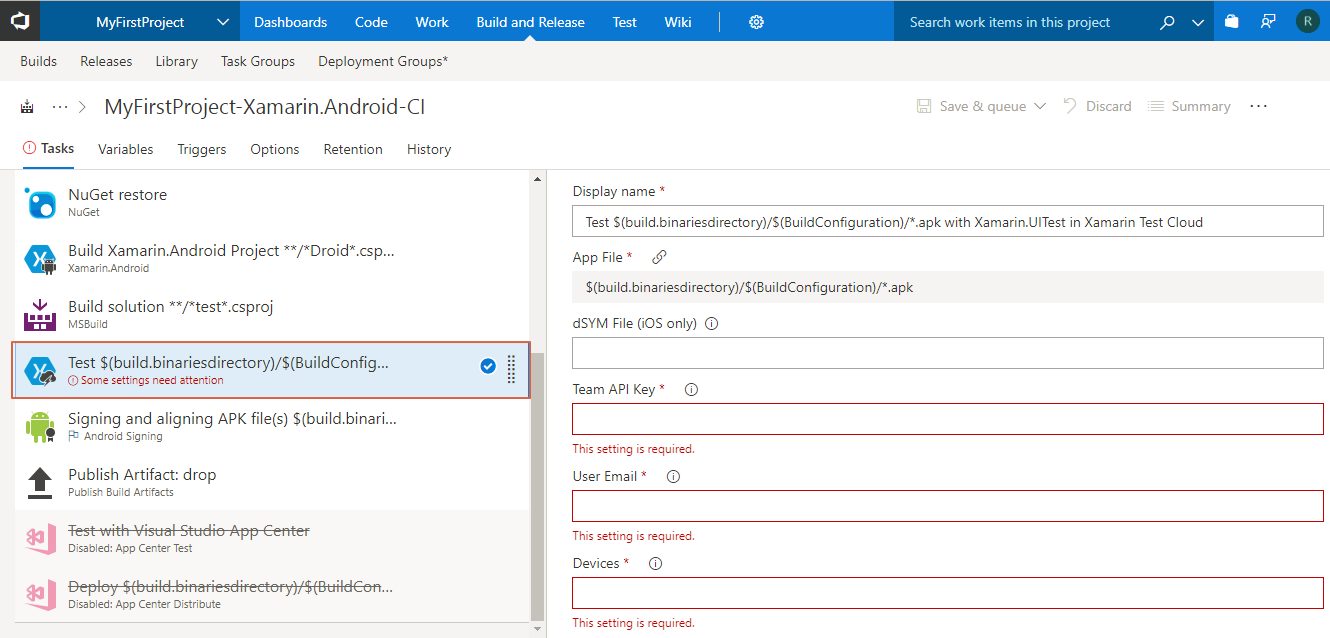This screenshot has width=1330, height=638.
Task: Click the drag handle on selected Test task
Action: 511,370
